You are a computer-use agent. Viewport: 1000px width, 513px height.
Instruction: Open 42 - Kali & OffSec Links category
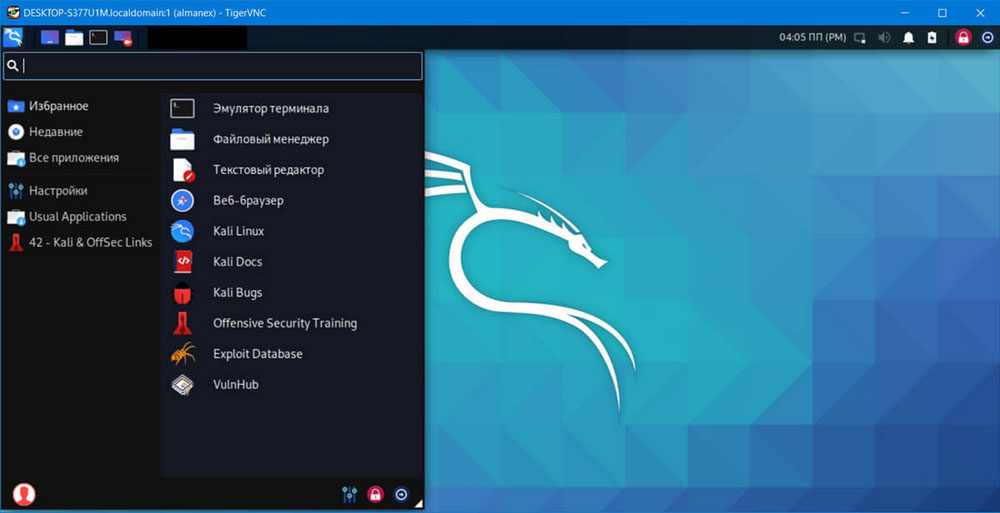coord(80,242)
